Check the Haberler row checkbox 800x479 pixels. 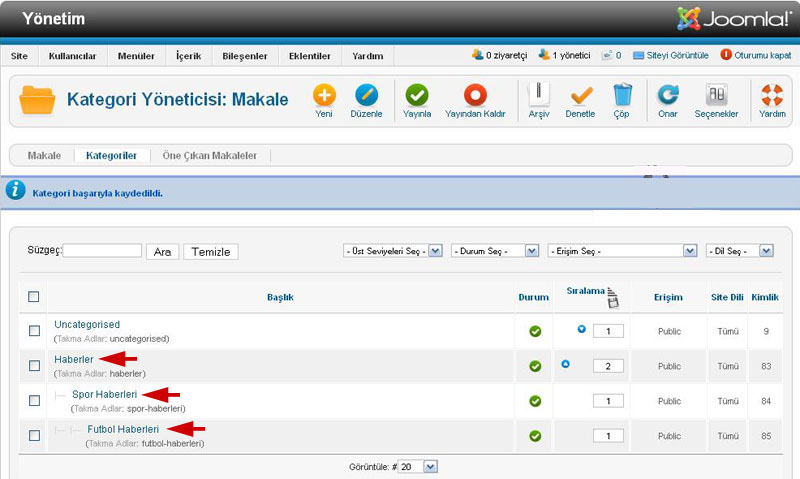point(34,366)
